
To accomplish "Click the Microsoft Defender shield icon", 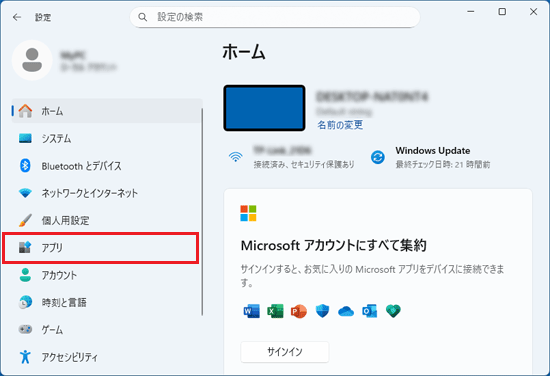I will click(322, 311).
